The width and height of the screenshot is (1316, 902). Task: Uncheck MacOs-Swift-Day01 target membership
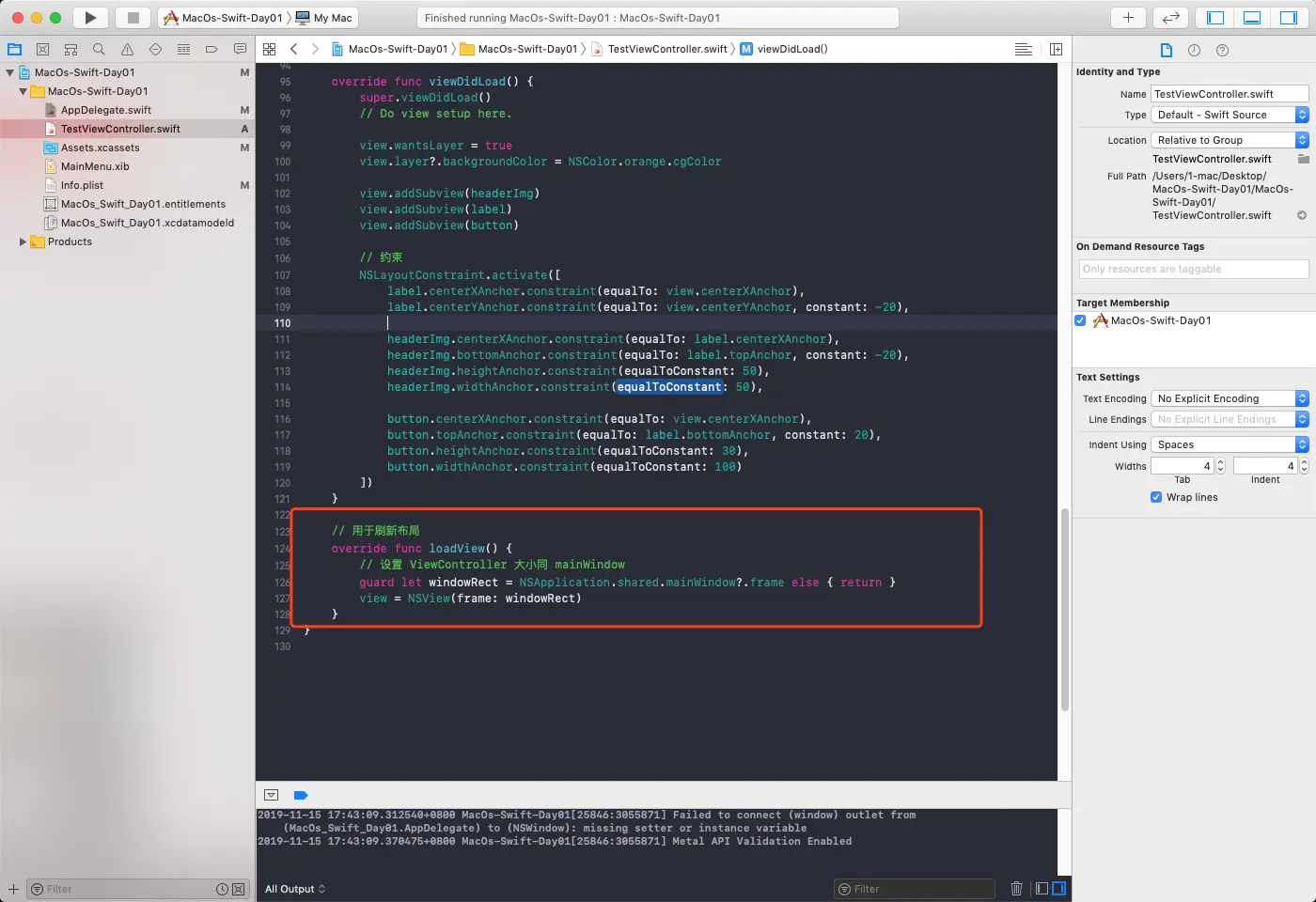pos(1081,320)
